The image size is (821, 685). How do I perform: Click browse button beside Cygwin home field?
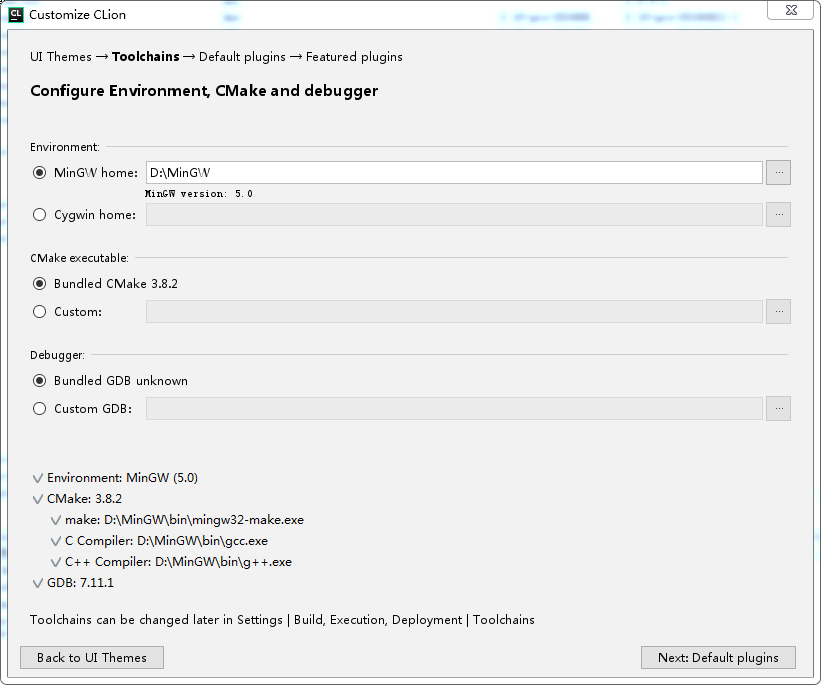point(778,214)
